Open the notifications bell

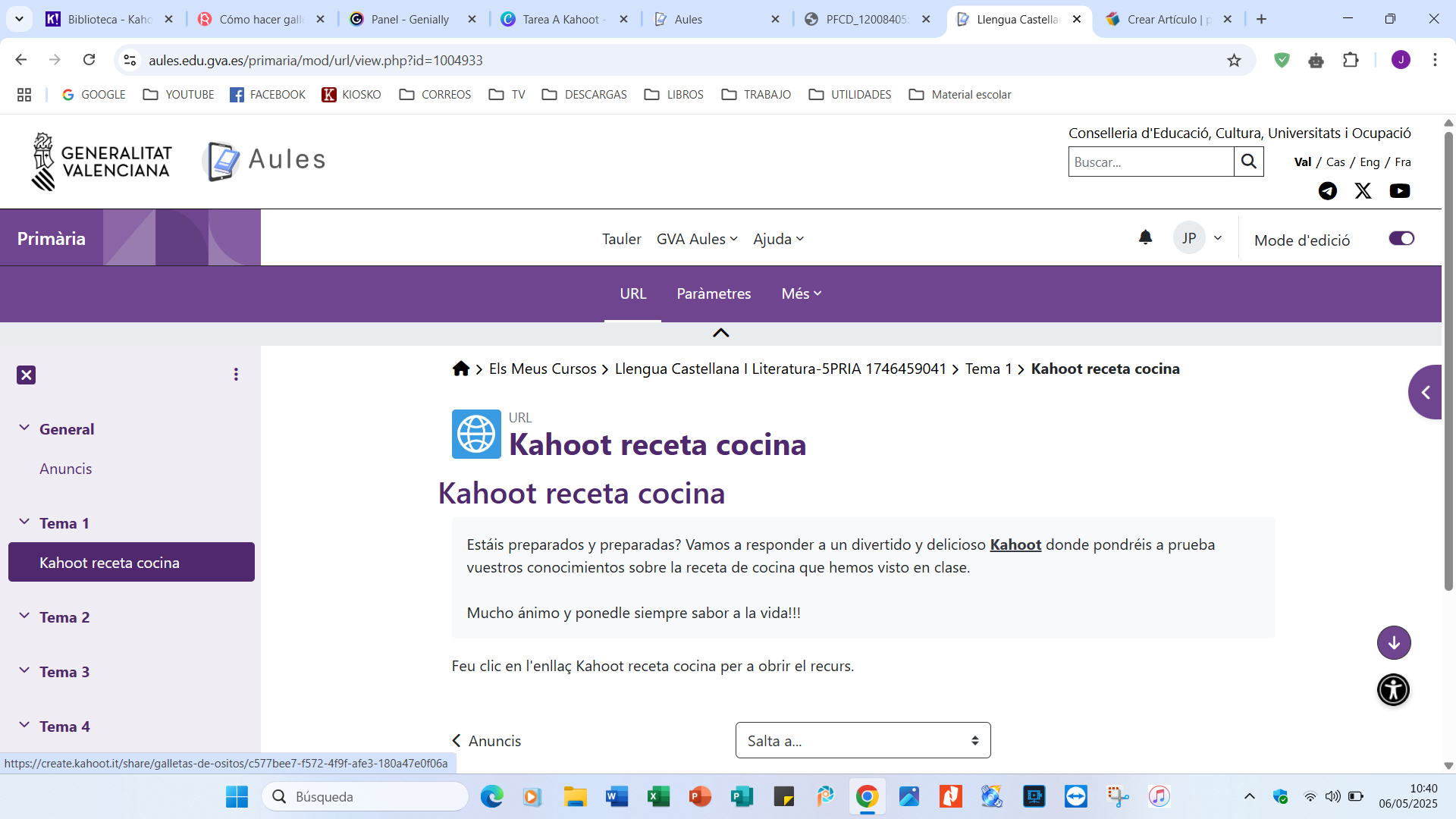point(1145,237)
